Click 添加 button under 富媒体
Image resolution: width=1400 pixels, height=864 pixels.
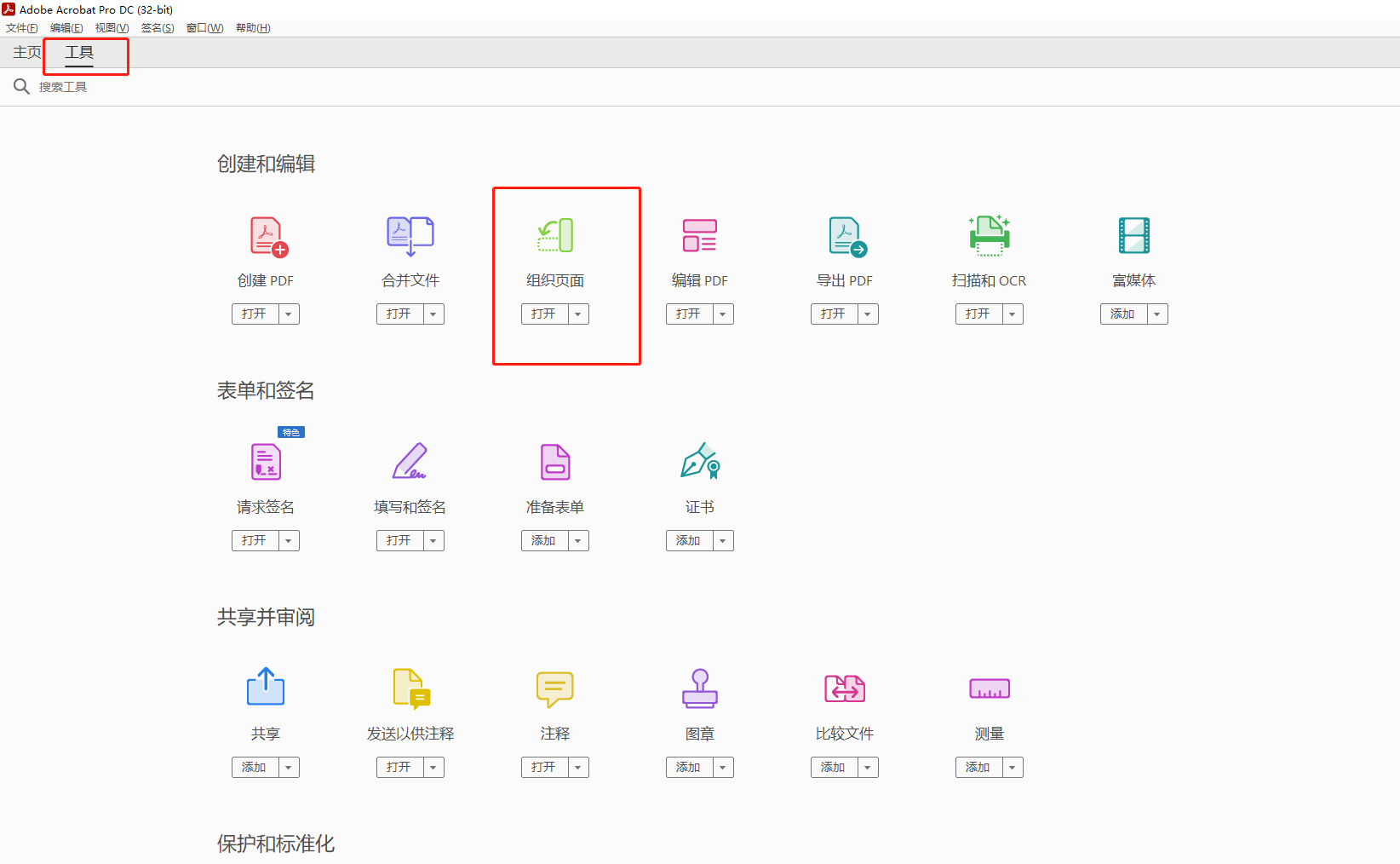[1123, 314]
